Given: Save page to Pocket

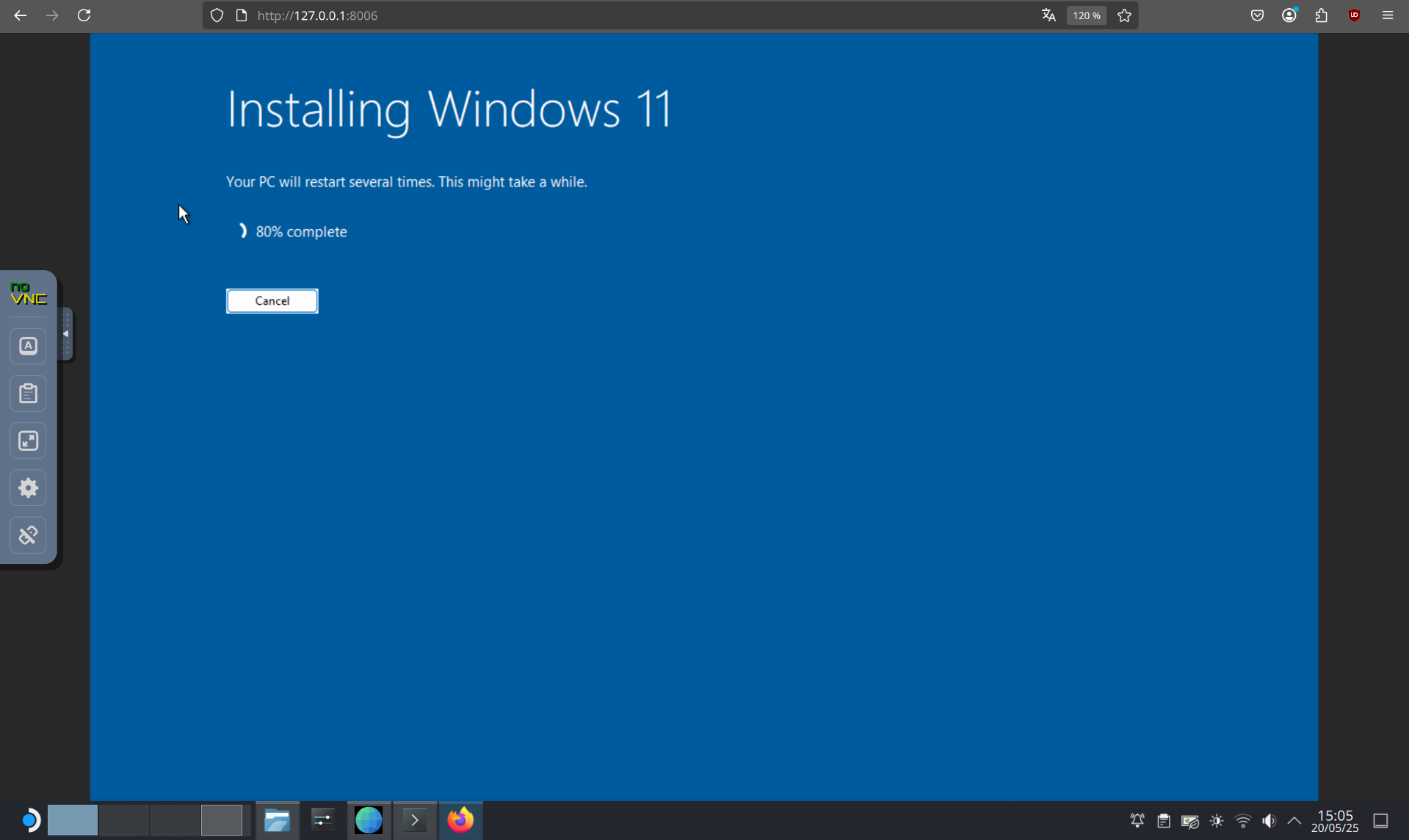Looking at the screenshot, I should (1257, 15).
